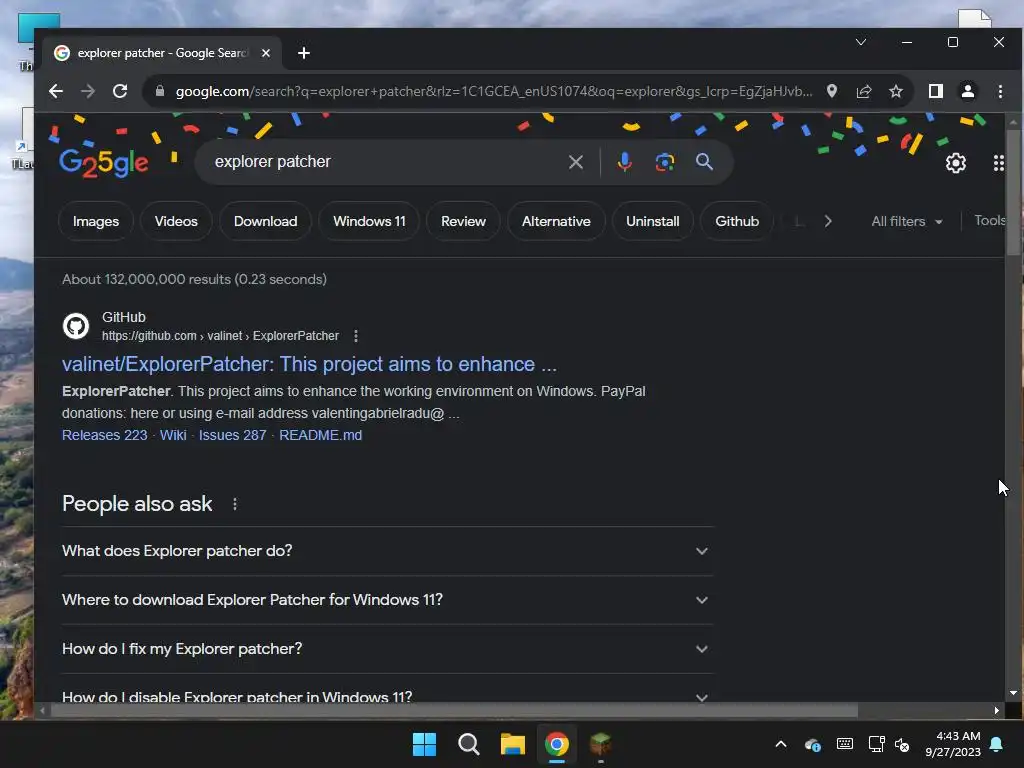Screen dimensions: 1024x768
Task: Open File Explorer from taskbar
Action: [513, 744]
